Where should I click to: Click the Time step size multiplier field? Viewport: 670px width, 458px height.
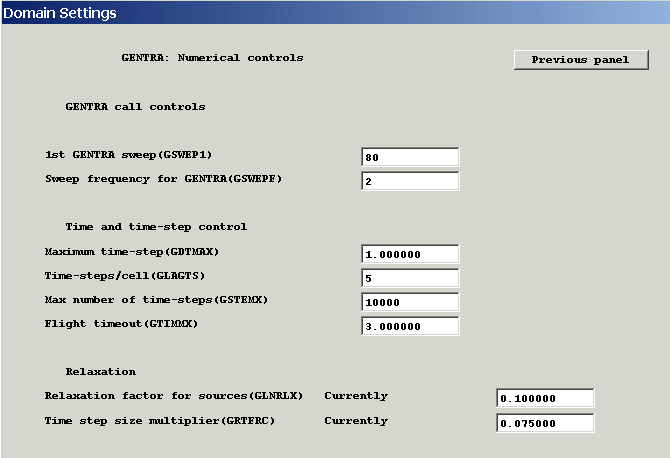point(545,422)
